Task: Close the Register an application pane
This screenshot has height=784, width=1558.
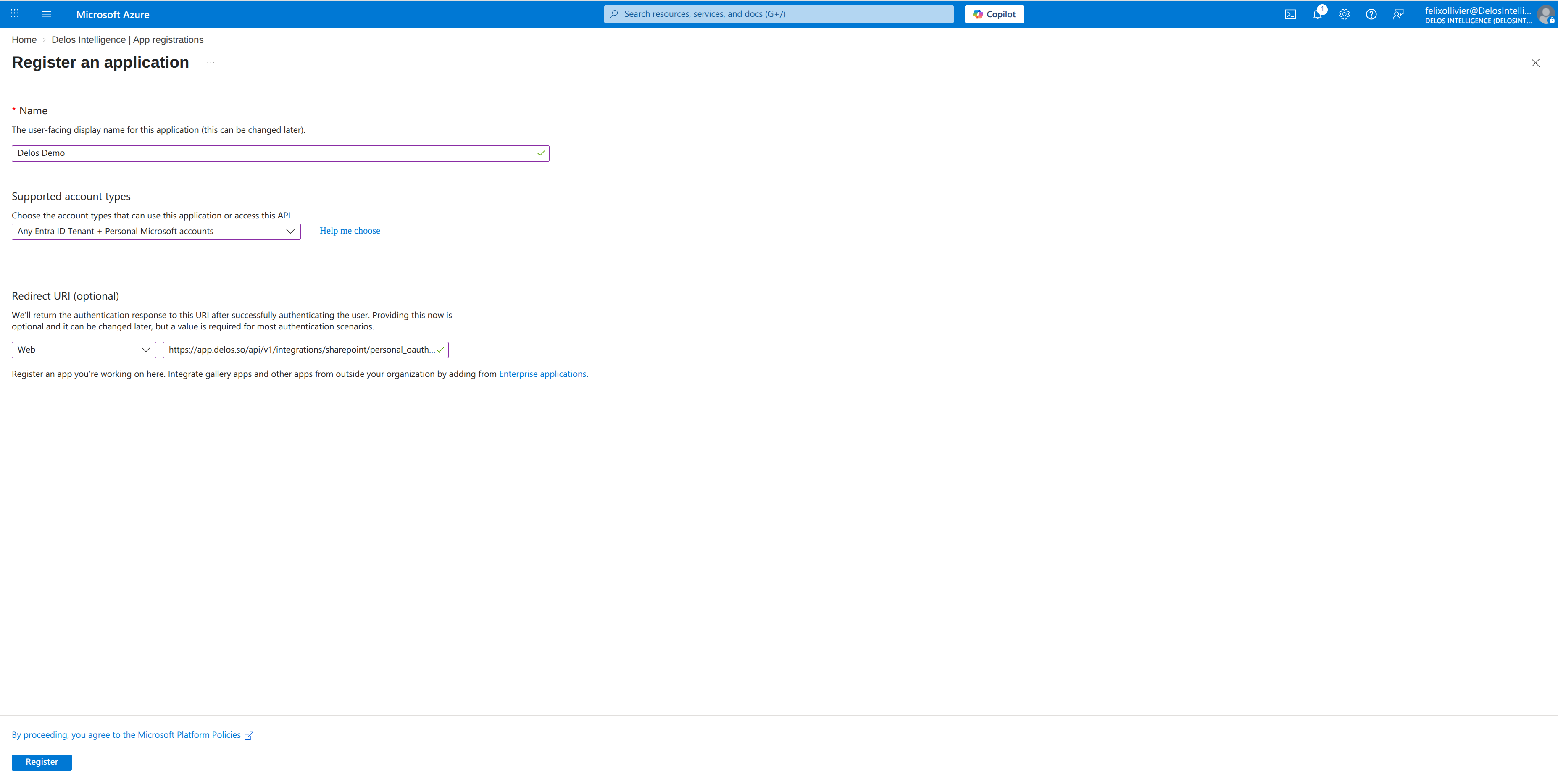Action: (1535, 63)
